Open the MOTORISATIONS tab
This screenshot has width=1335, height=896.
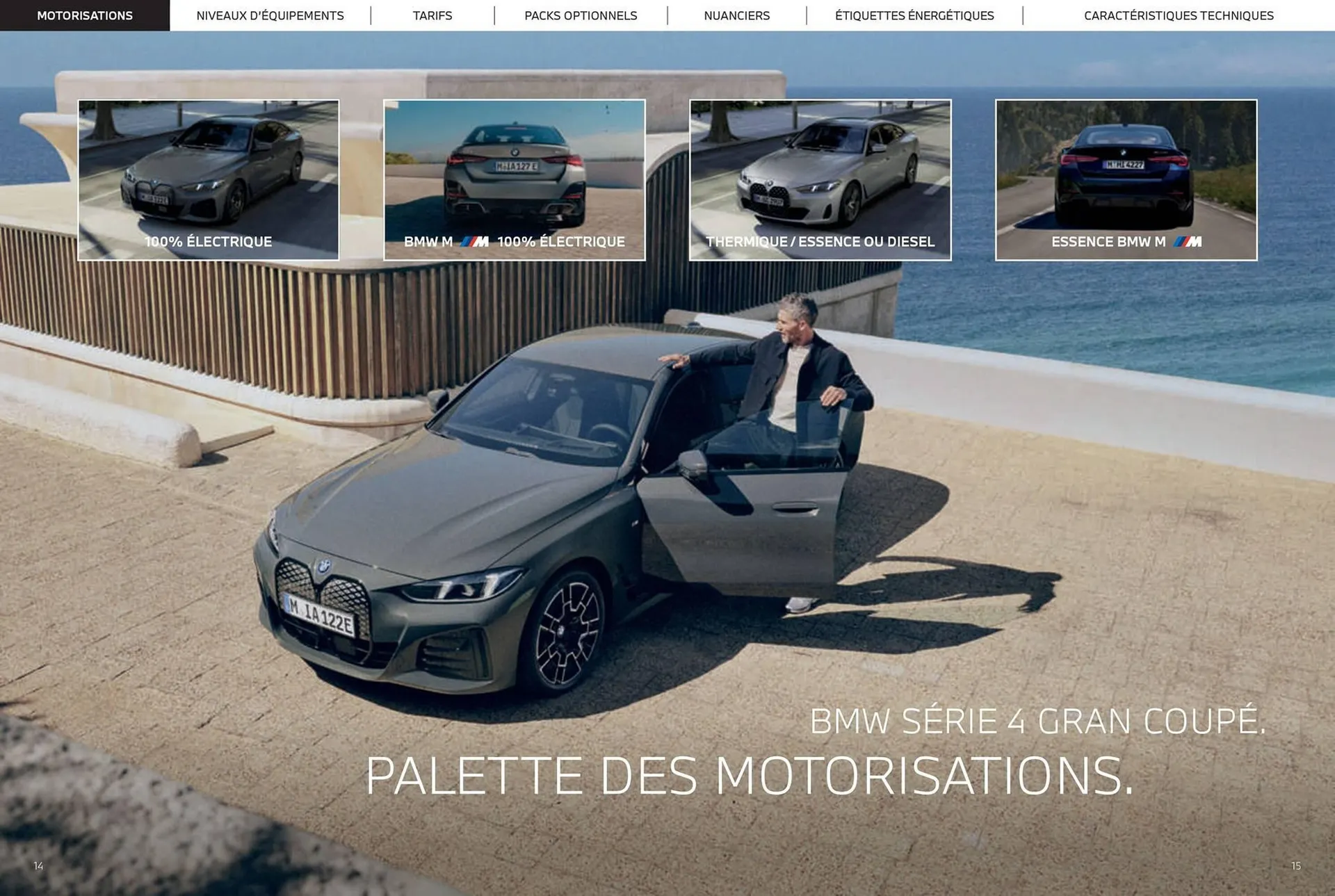(x=85, y=15)
